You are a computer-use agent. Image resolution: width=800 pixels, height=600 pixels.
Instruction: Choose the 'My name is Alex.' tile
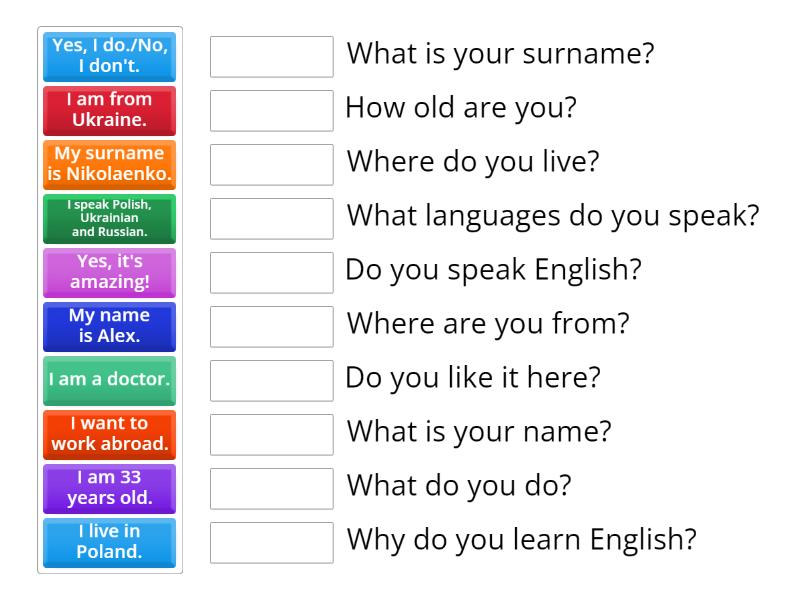tap(110, 327)
